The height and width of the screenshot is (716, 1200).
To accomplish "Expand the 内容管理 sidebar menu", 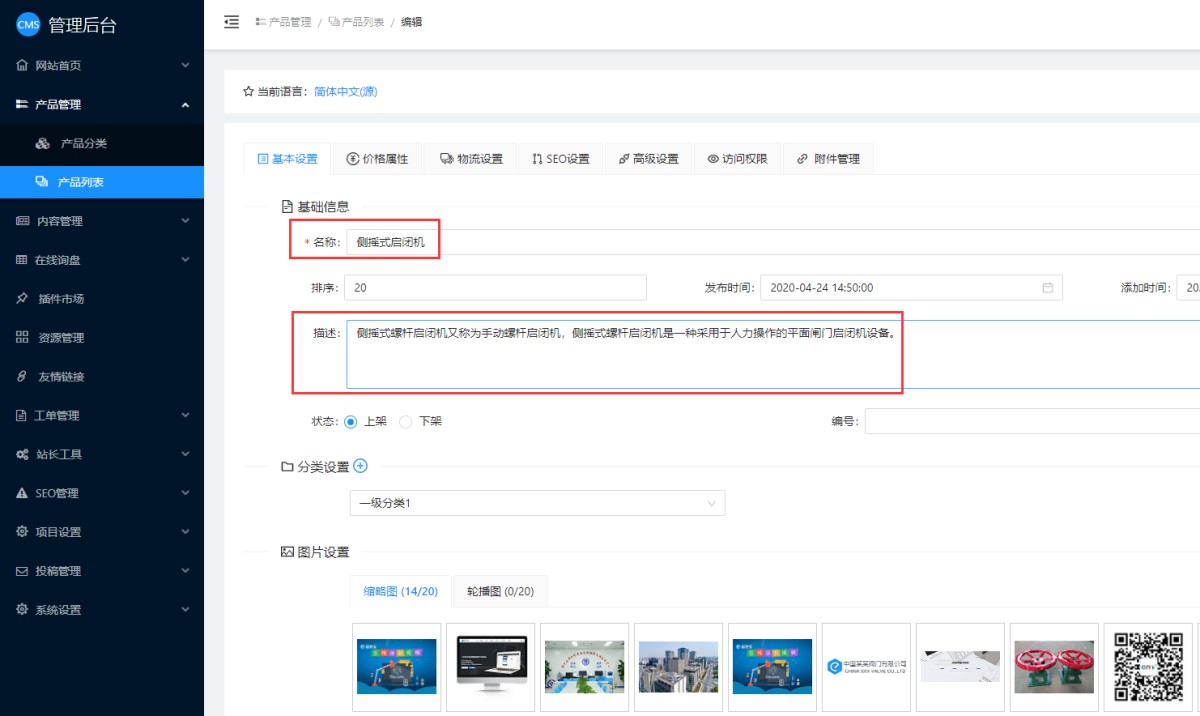I will 101,221.
